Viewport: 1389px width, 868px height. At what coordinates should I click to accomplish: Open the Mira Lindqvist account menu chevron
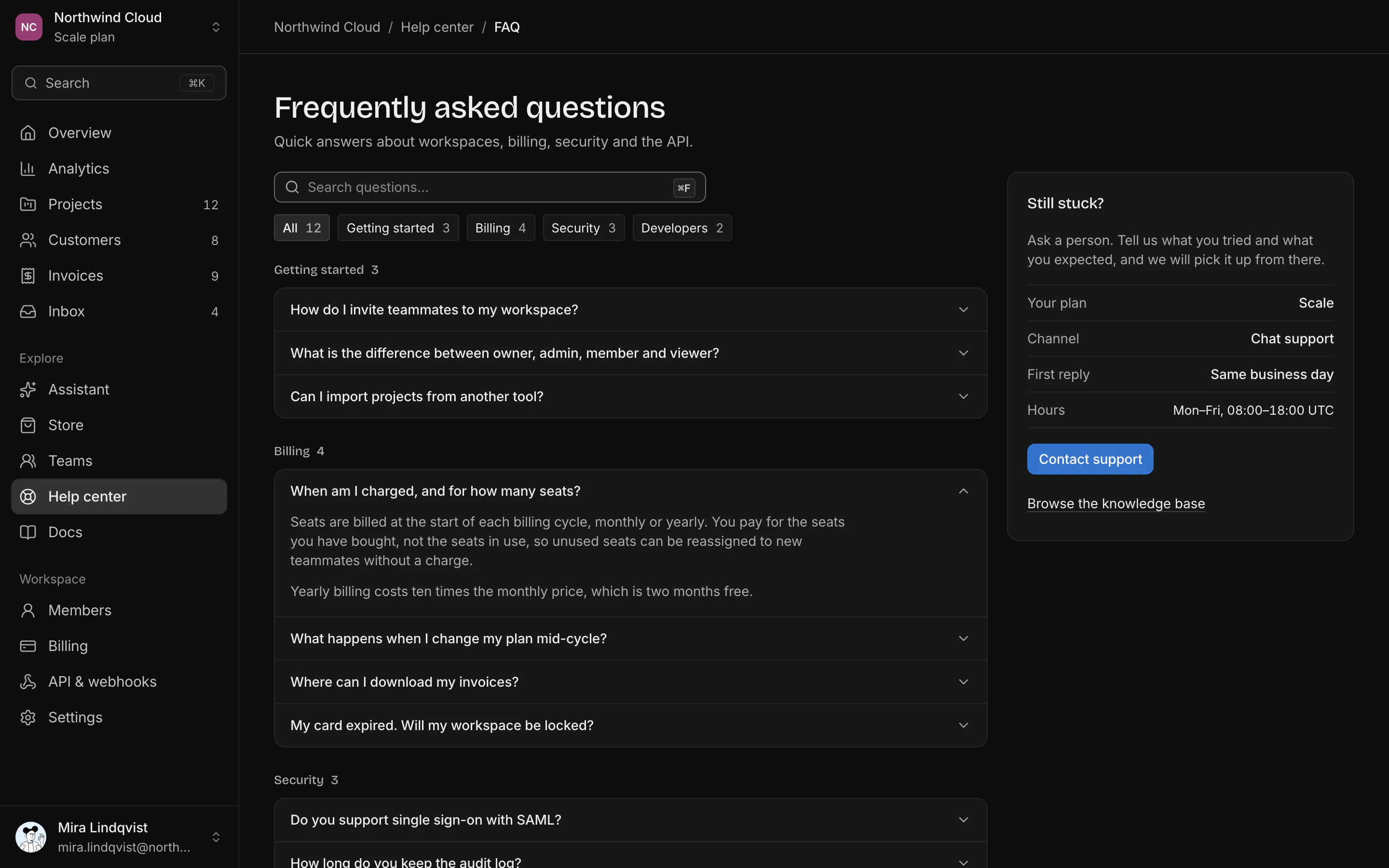click(x=216, y=837)
